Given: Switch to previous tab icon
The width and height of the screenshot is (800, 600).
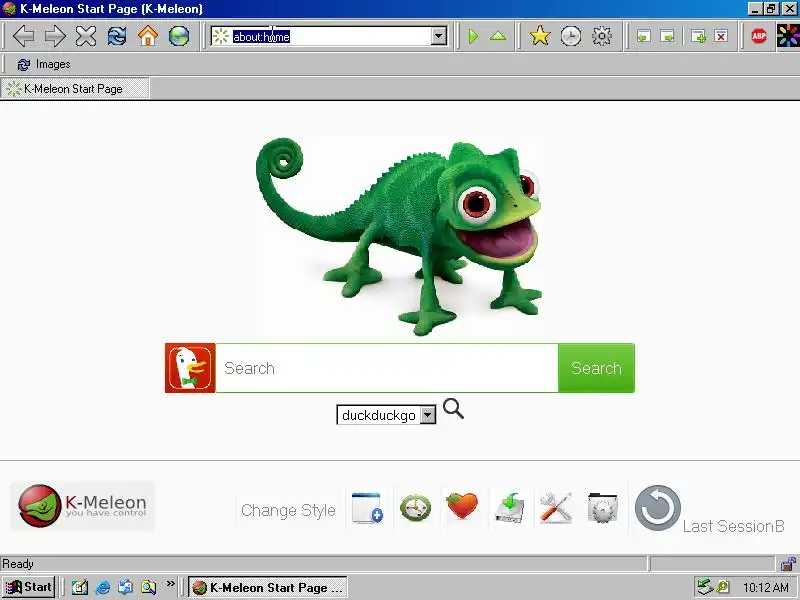Looking at the screenshot, I should point(644,36).
